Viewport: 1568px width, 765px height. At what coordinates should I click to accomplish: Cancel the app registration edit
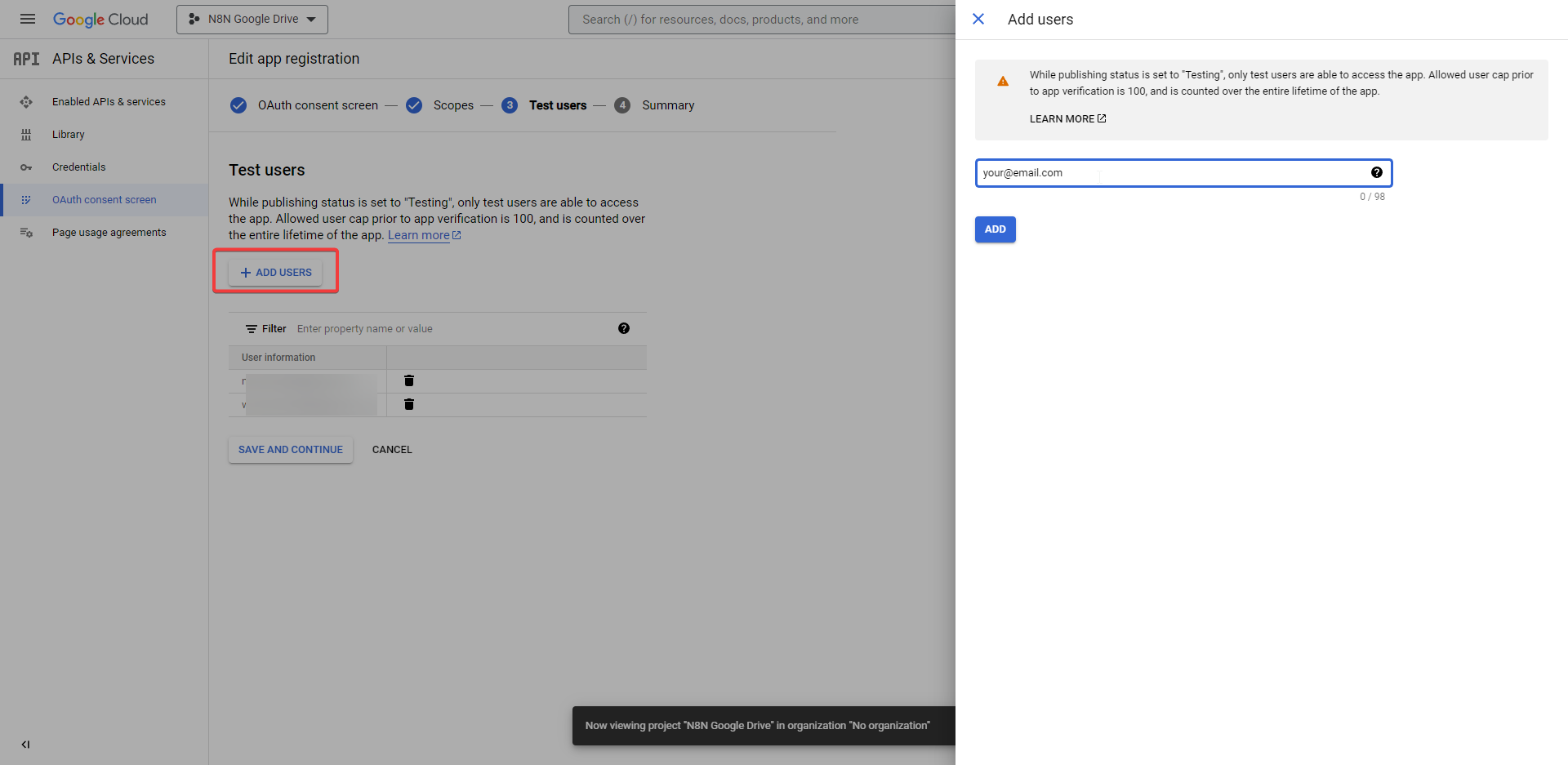point(392,450)
